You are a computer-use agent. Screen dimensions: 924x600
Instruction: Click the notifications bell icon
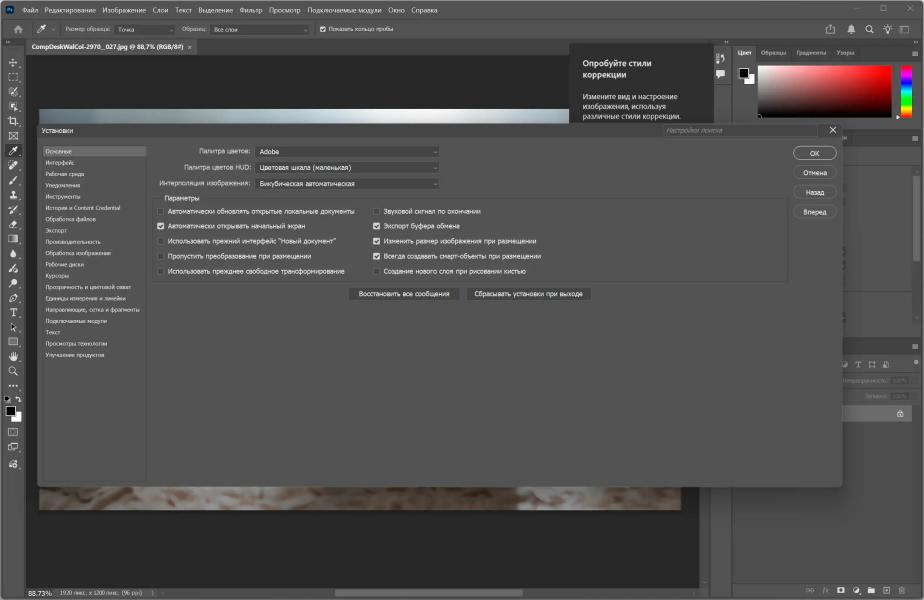pos(851,29)
